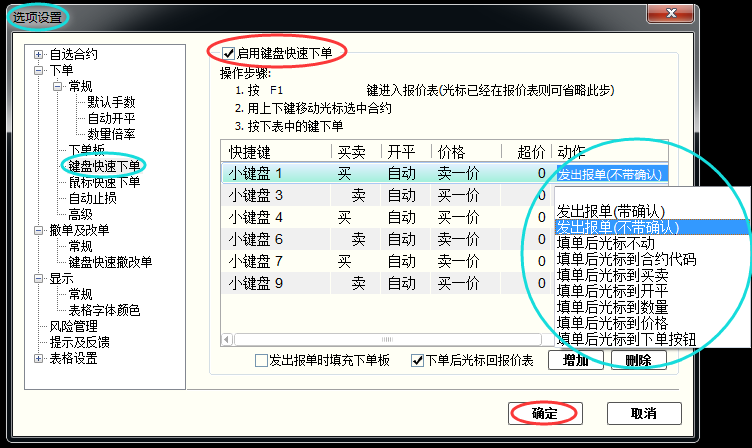Select 默认手数 in the tree

coord(111,102)
